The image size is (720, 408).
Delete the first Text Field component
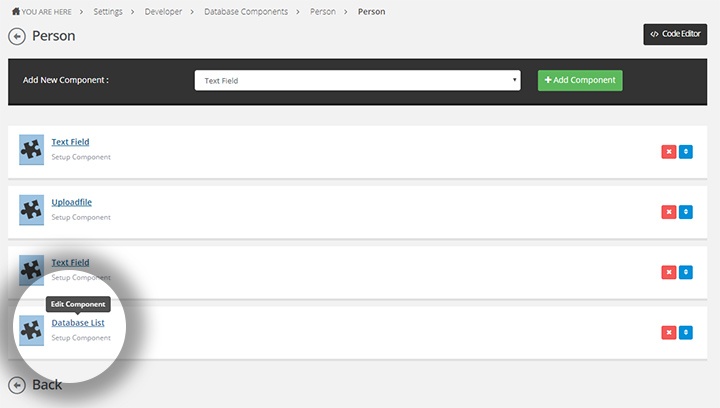coord(669,151)
